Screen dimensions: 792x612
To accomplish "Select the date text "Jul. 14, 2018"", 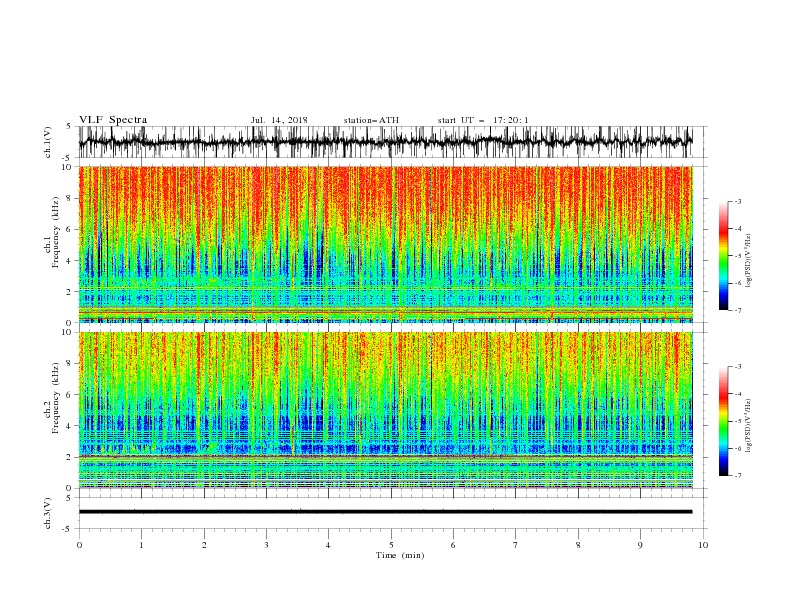I will [x=279, y=120].
